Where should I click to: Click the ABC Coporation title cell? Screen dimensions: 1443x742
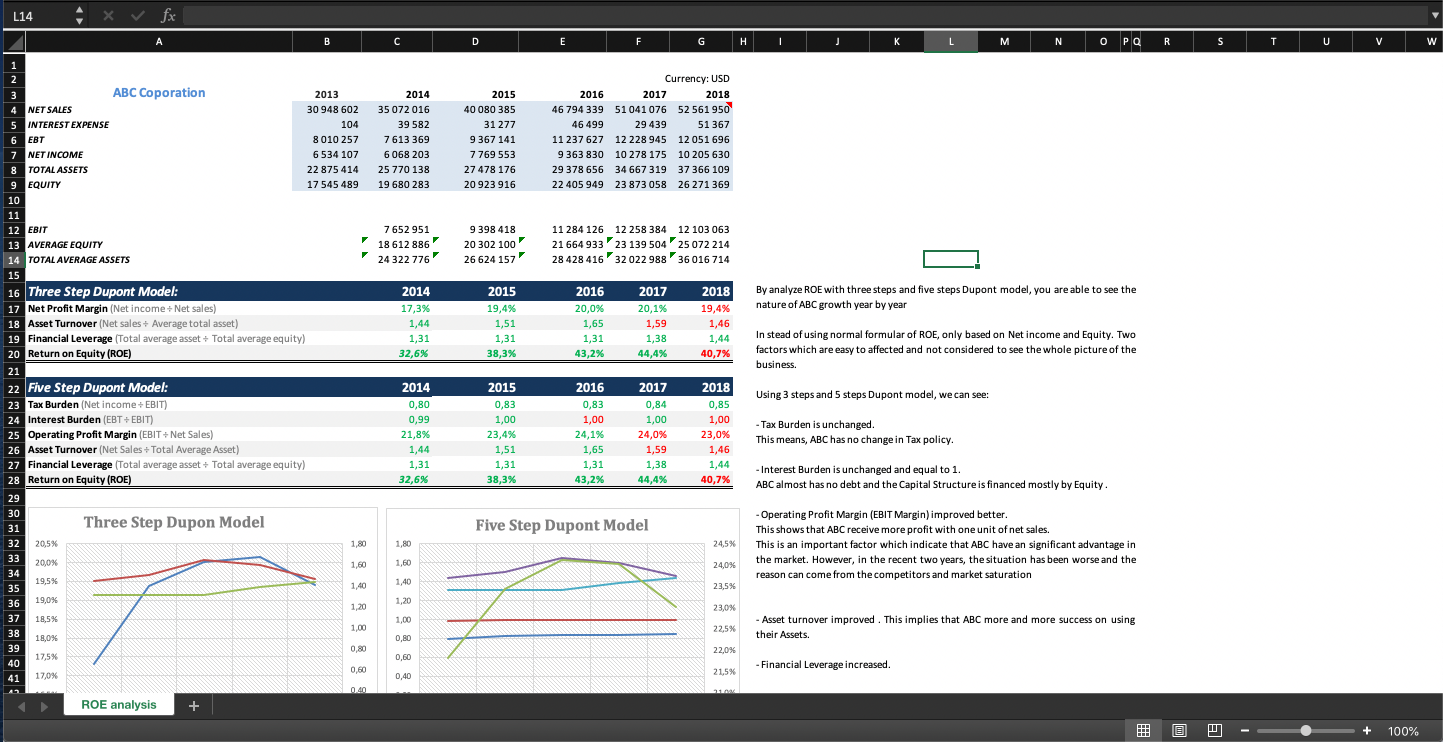point(159,92)
